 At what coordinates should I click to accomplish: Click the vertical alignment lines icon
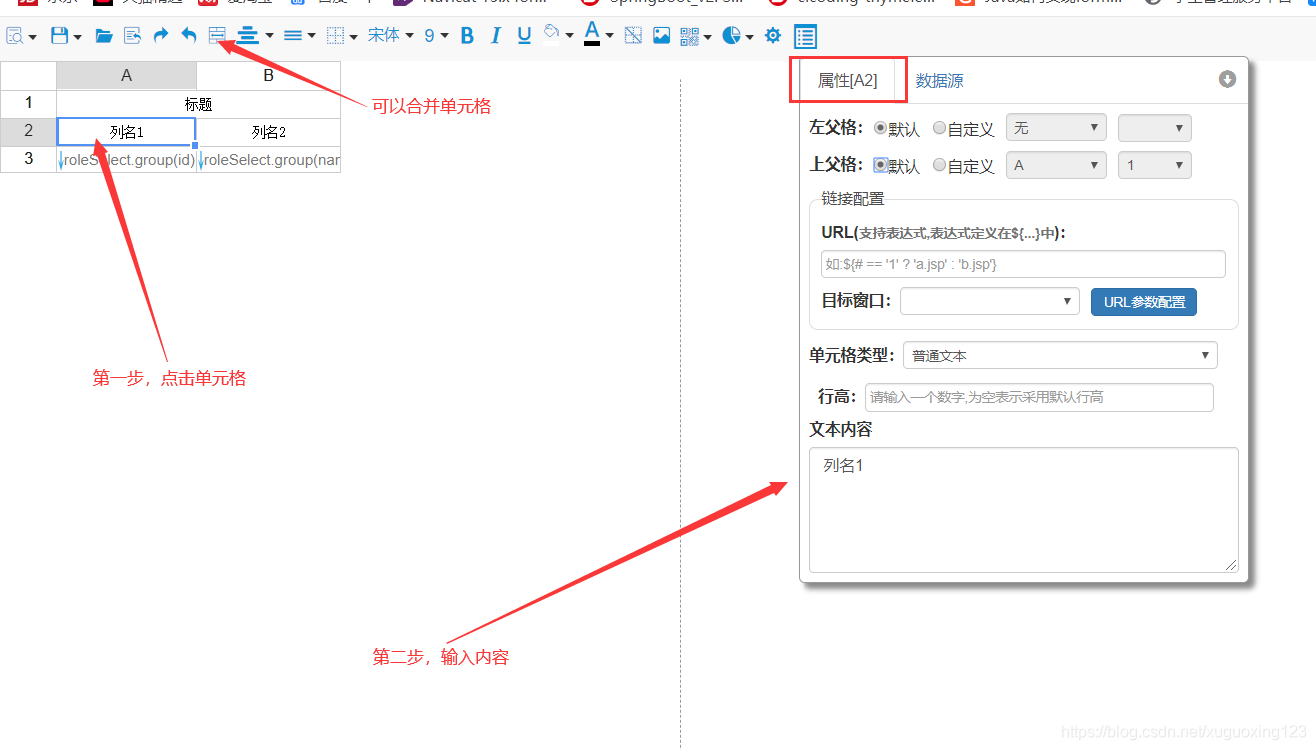(293, 36)
